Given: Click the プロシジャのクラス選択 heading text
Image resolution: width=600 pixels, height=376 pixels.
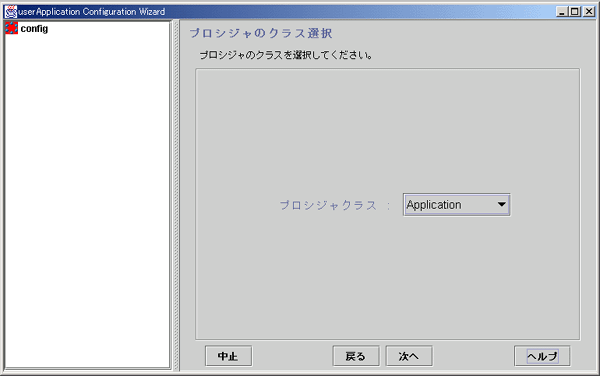Looking at the screenshot, I should coord(261,33).
